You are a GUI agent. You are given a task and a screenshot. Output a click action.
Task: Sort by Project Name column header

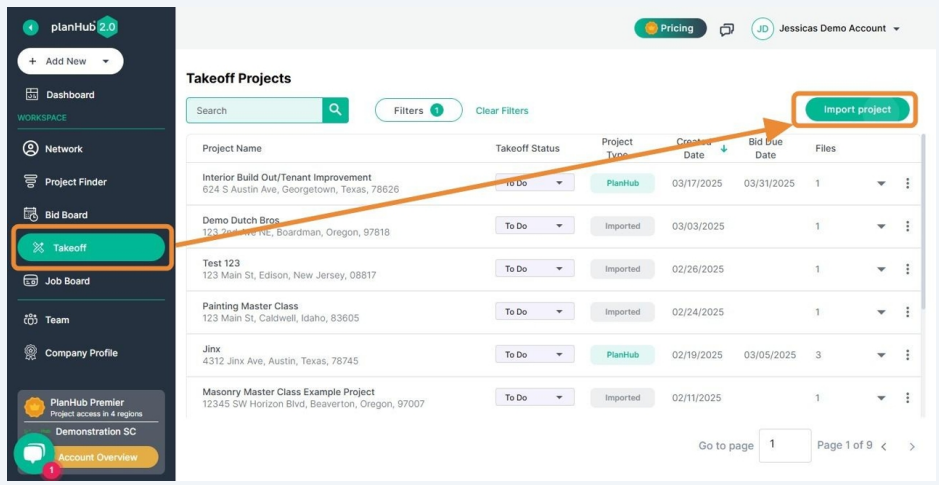coord(232,148)
